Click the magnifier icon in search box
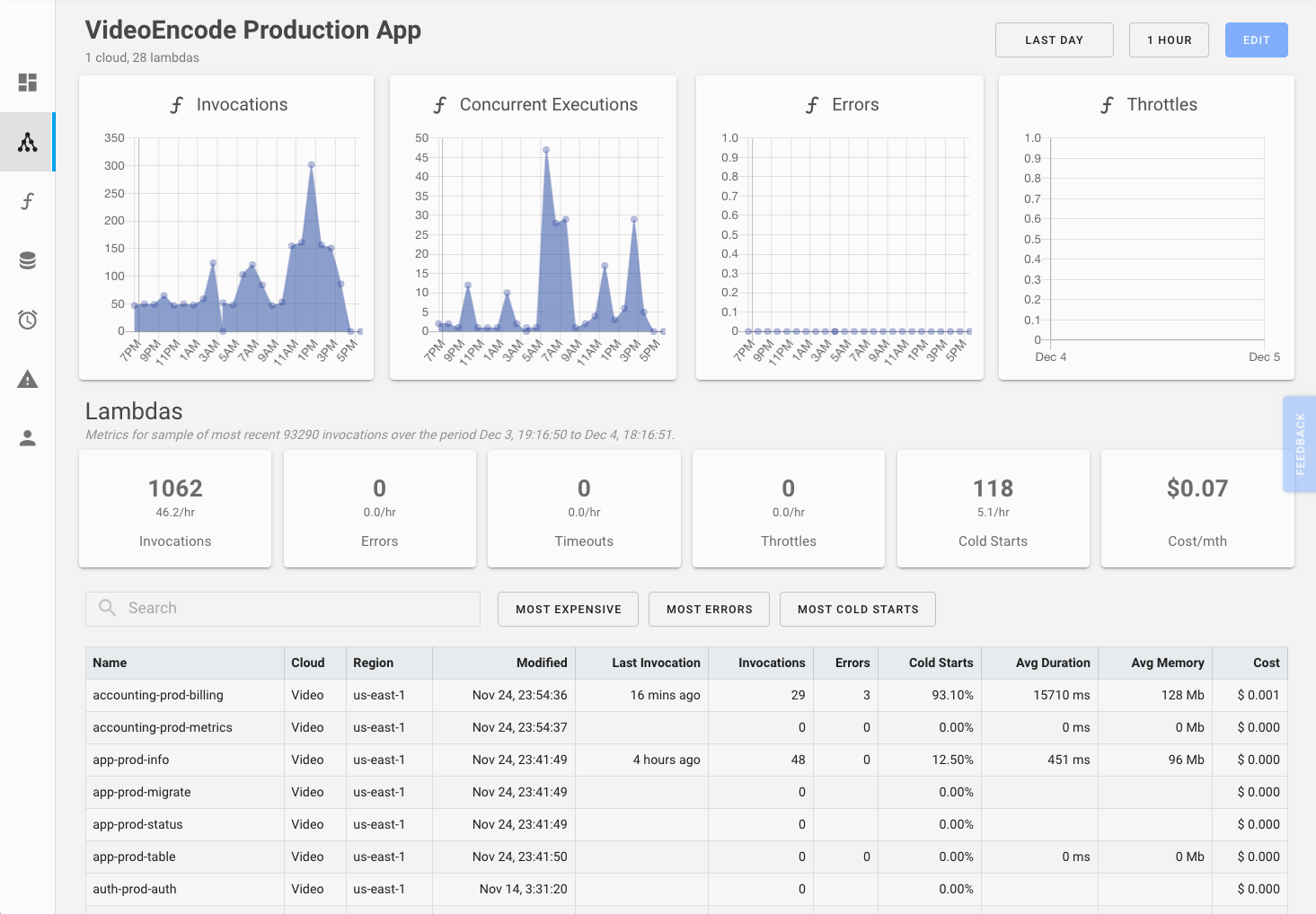Image resolution: width=1316 pixels, height=914 pixels. (x=108, y=608)
